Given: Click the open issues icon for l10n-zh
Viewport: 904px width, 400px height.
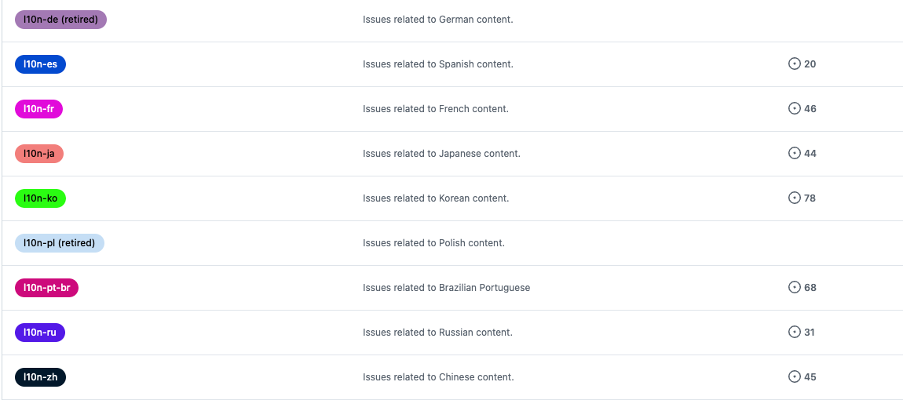Looking at the screenshot, I should (795, 377).
